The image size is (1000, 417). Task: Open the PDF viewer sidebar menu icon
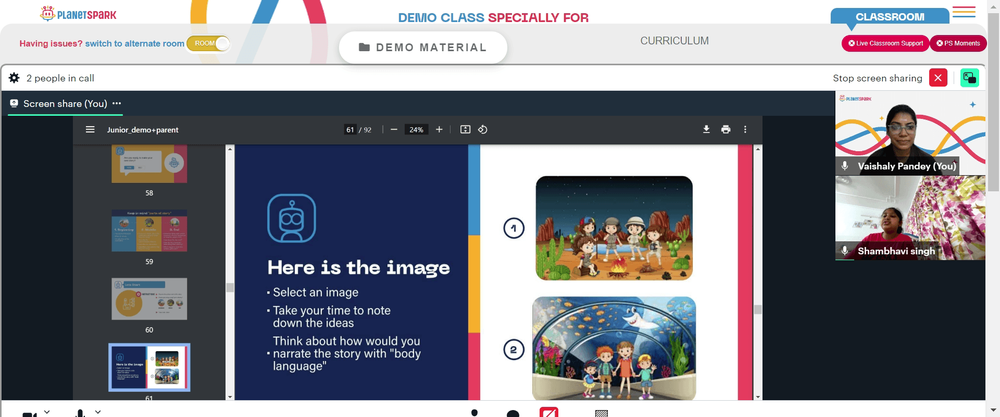91,129
